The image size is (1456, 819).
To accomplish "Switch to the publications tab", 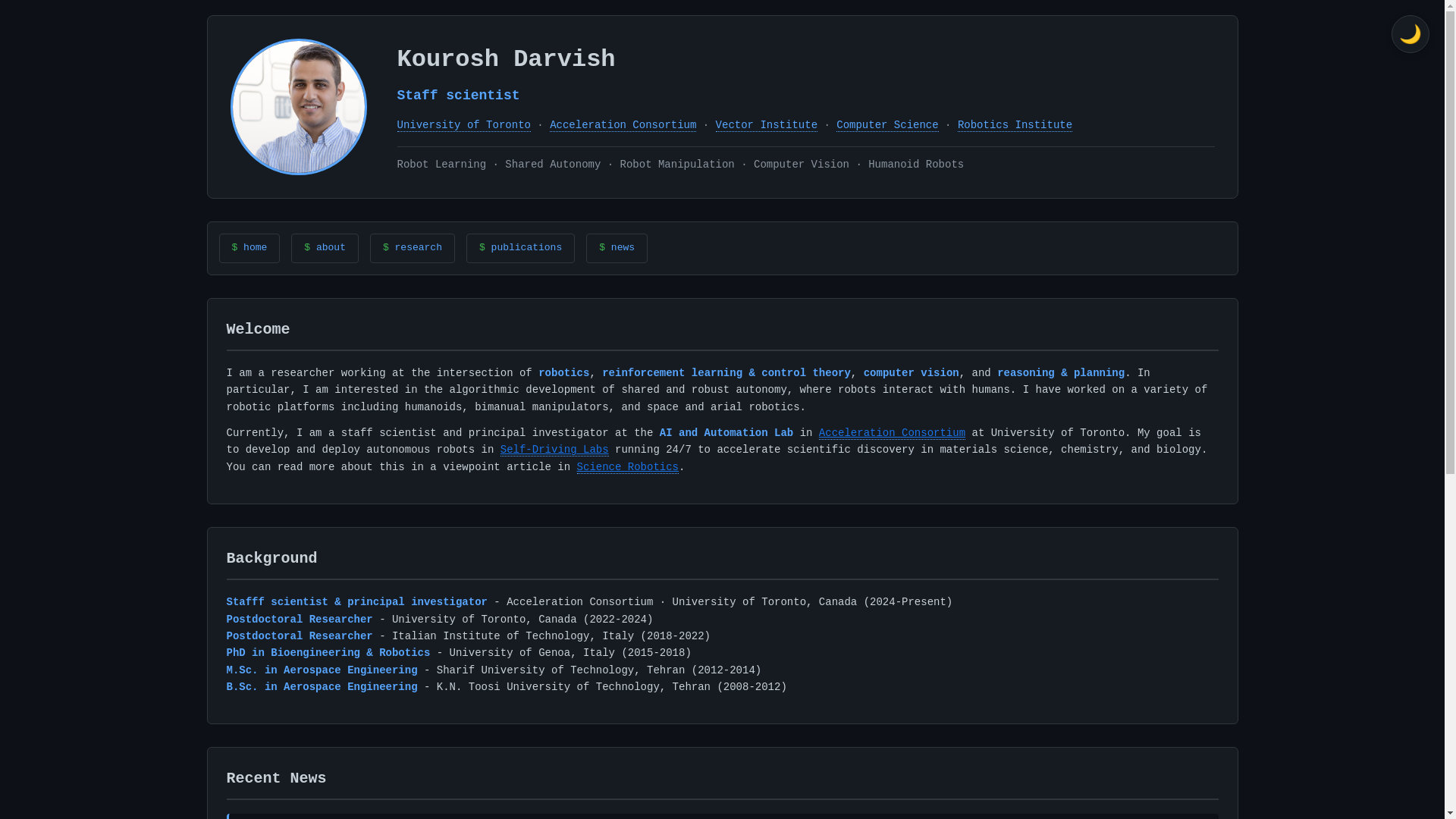I will (520, 248).
